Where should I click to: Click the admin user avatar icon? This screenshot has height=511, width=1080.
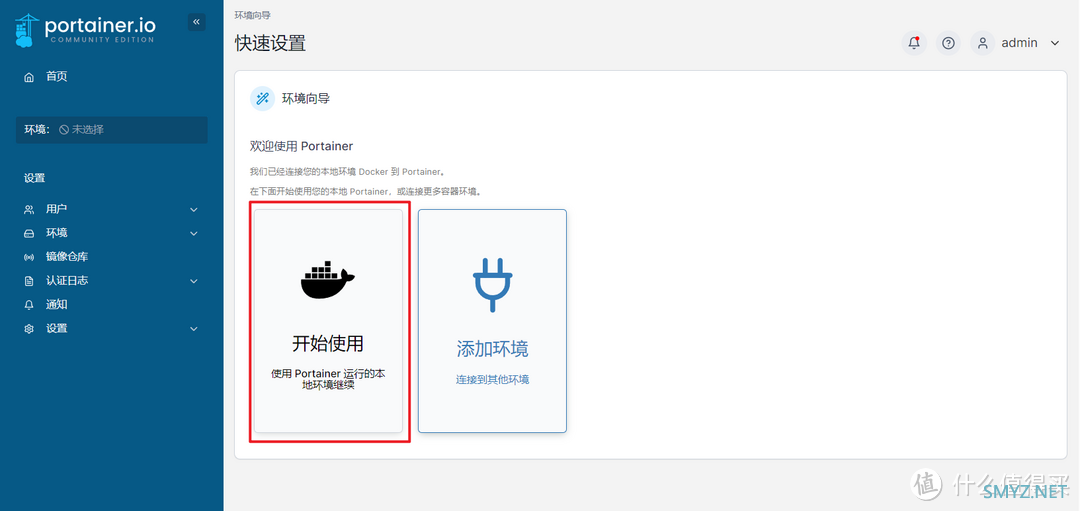983,43
